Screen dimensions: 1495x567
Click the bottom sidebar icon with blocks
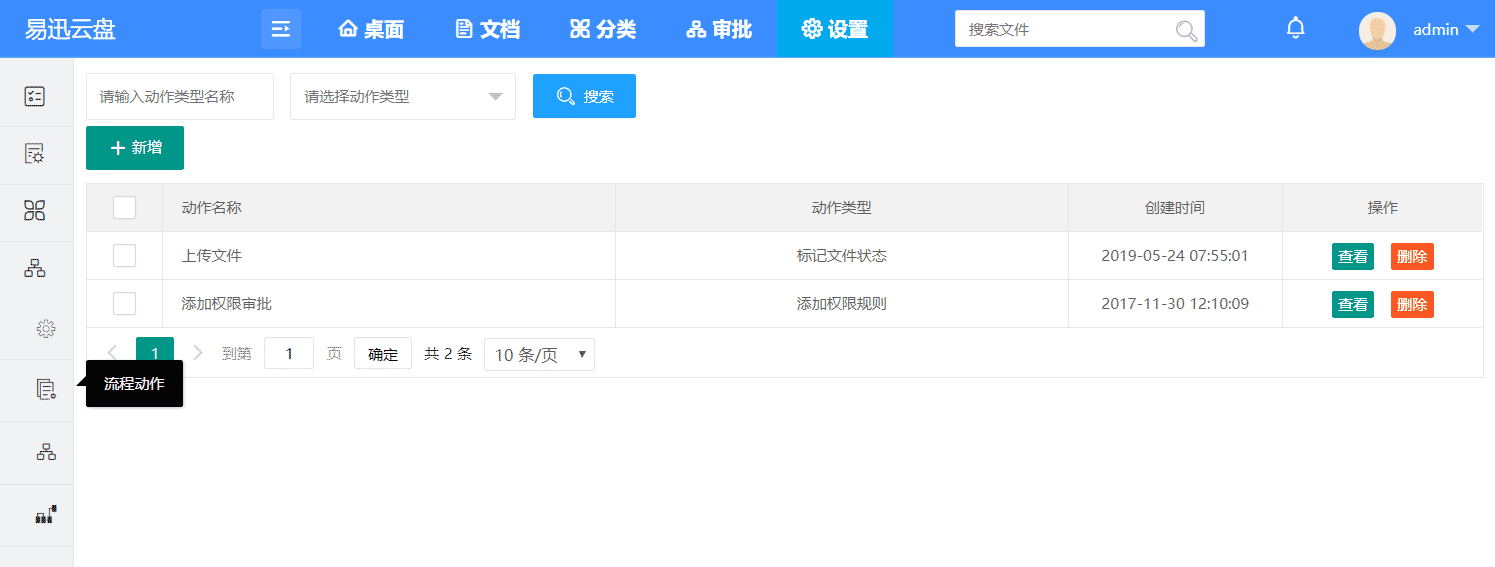point(46,515)
